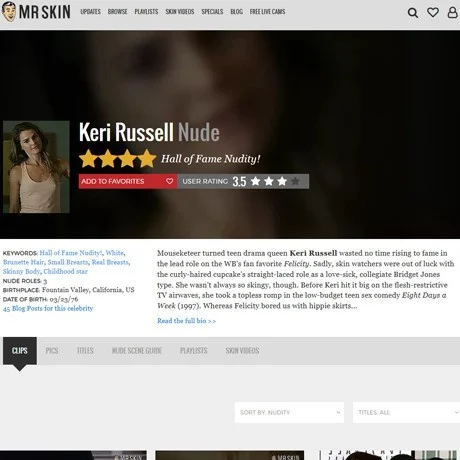This screenshot has width=460, height=460.
Task: Follow the Childhood star keyword link
Action: 66,271
